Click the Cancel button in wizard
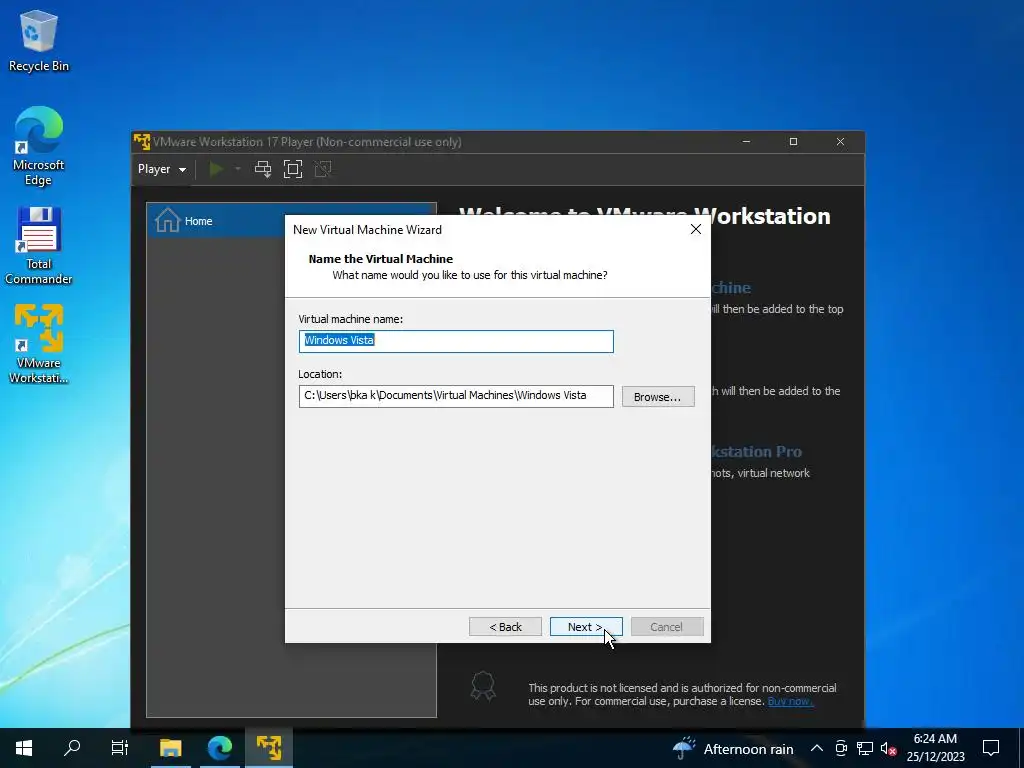This screenshot has height=768, width=1024. 667,627
